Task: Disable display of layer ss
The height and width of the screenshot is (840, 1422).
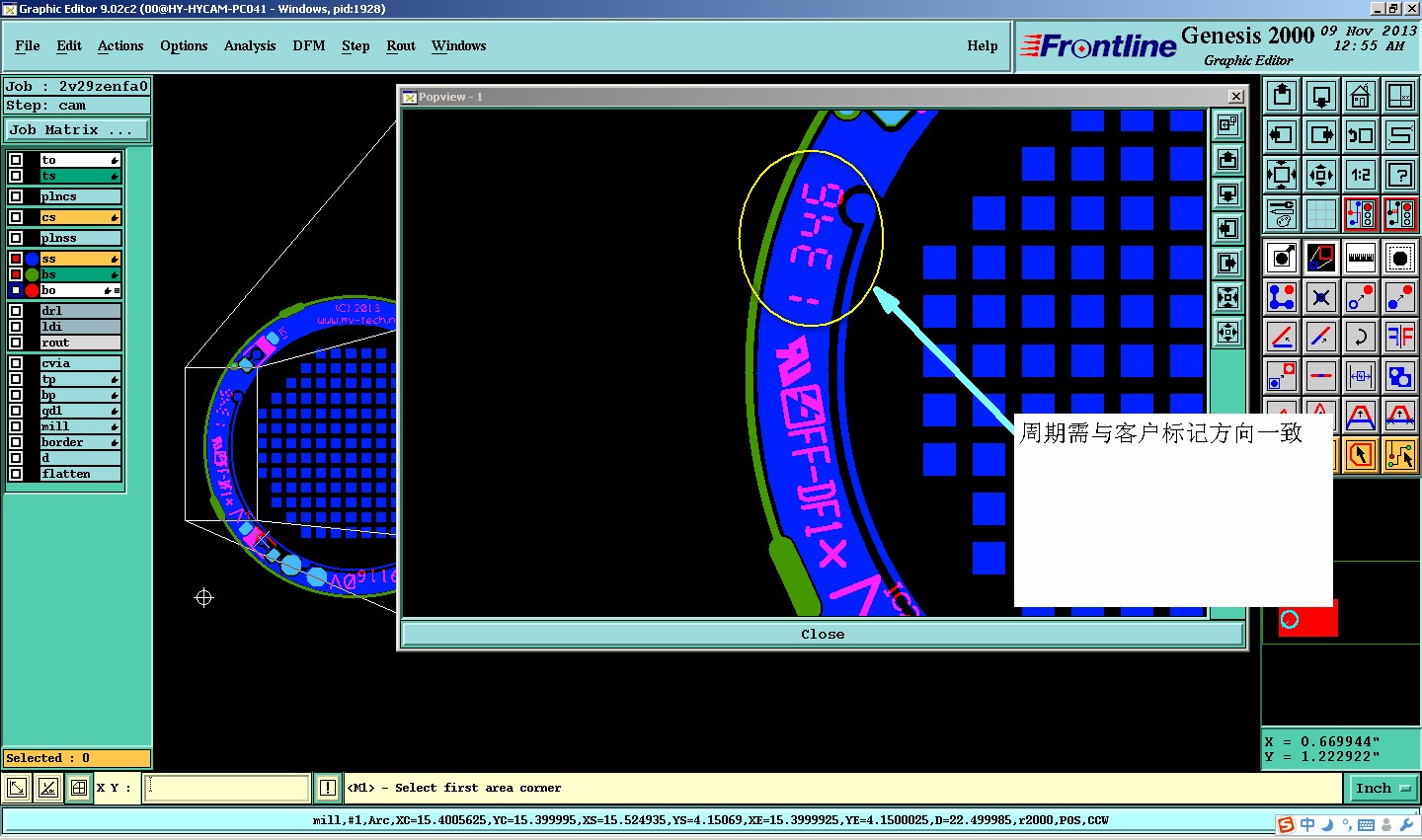Action: pos(16,259)
